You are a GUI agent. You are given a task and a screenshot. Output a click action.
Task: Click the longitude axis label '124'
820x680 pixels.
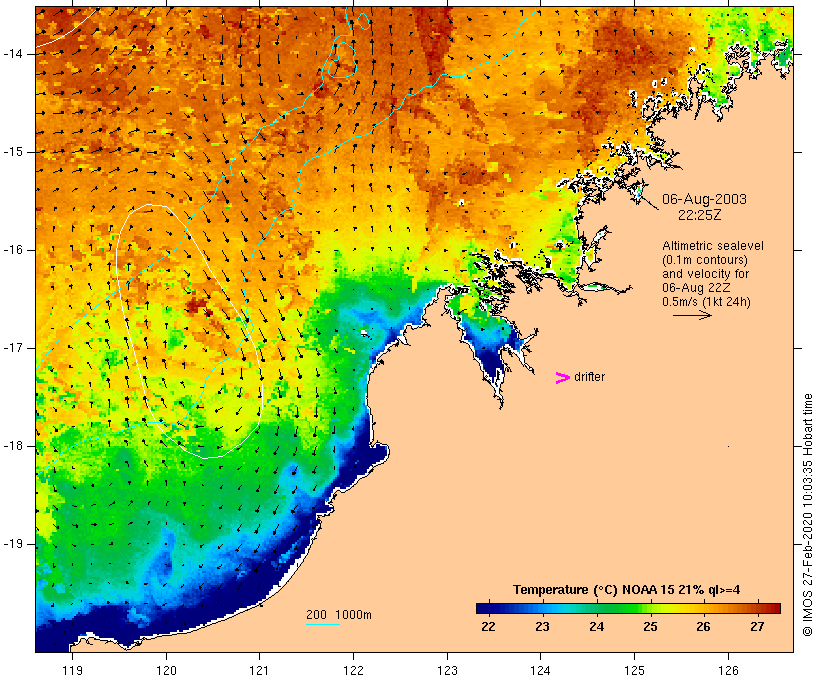(541, 670)
